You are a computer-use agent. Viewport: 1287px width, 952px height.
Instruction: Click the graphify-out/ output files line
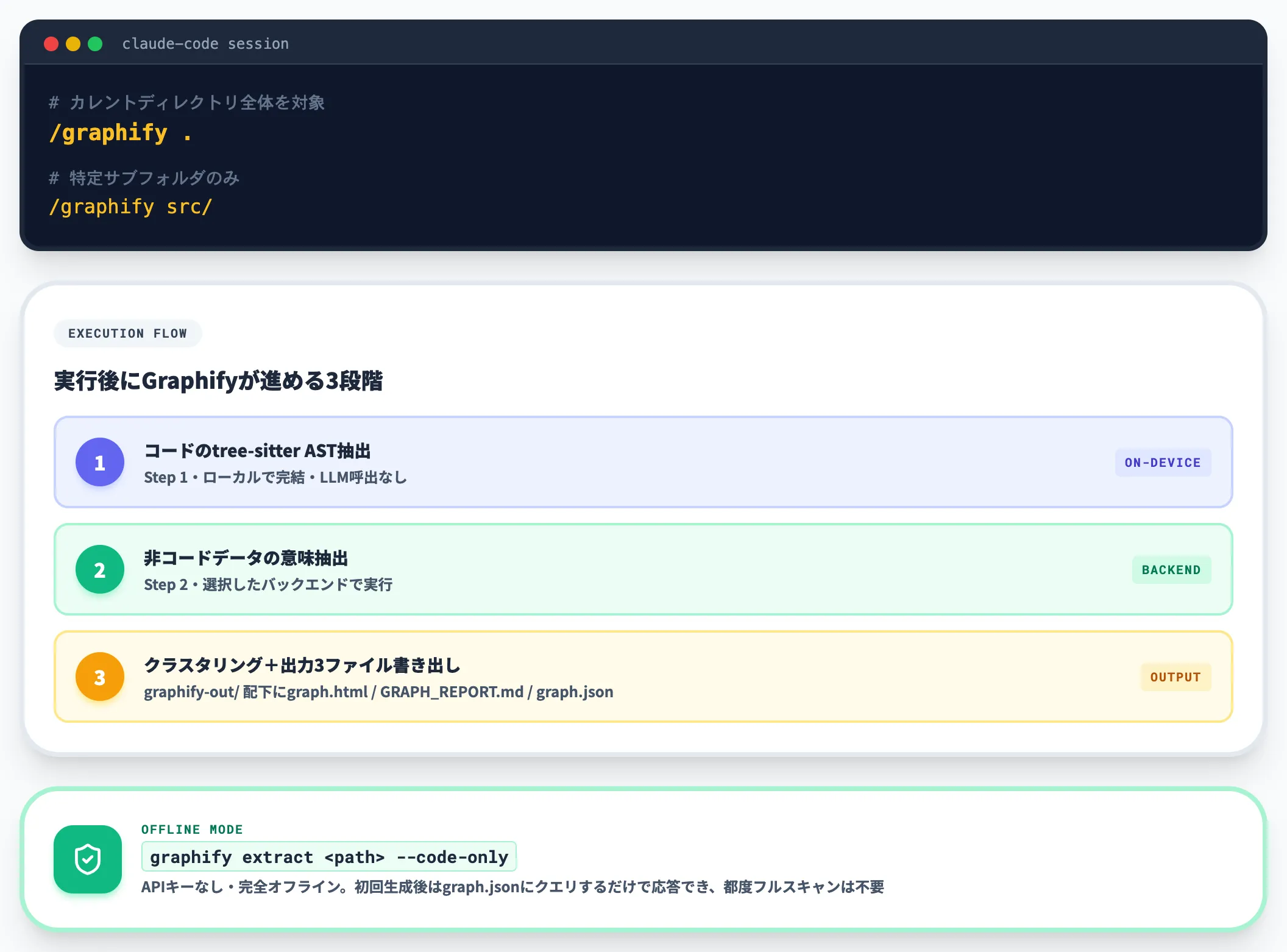pyautogui.click(x=378, y=692)
